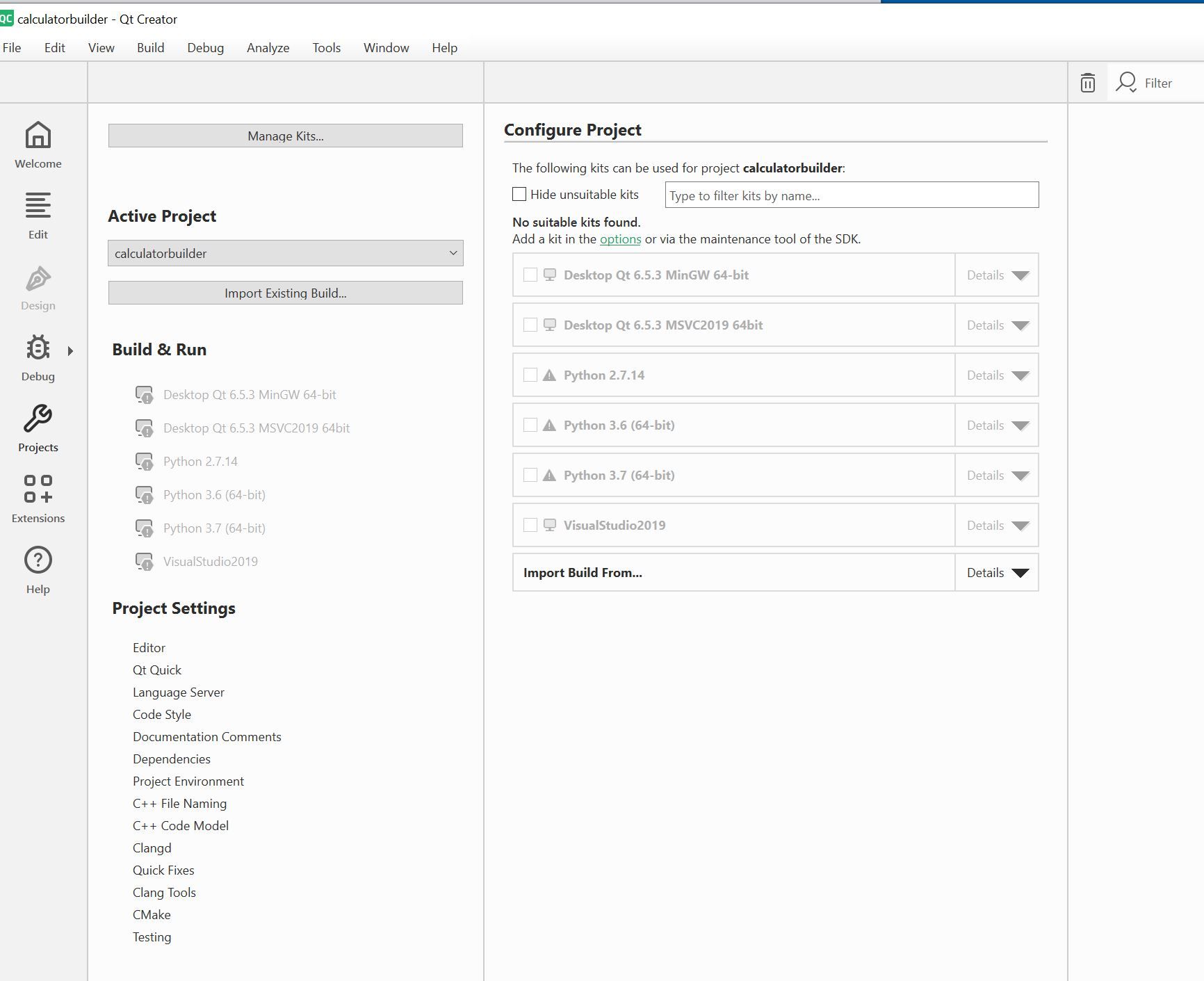Open Debug mode bug icon

click(38, 348)
